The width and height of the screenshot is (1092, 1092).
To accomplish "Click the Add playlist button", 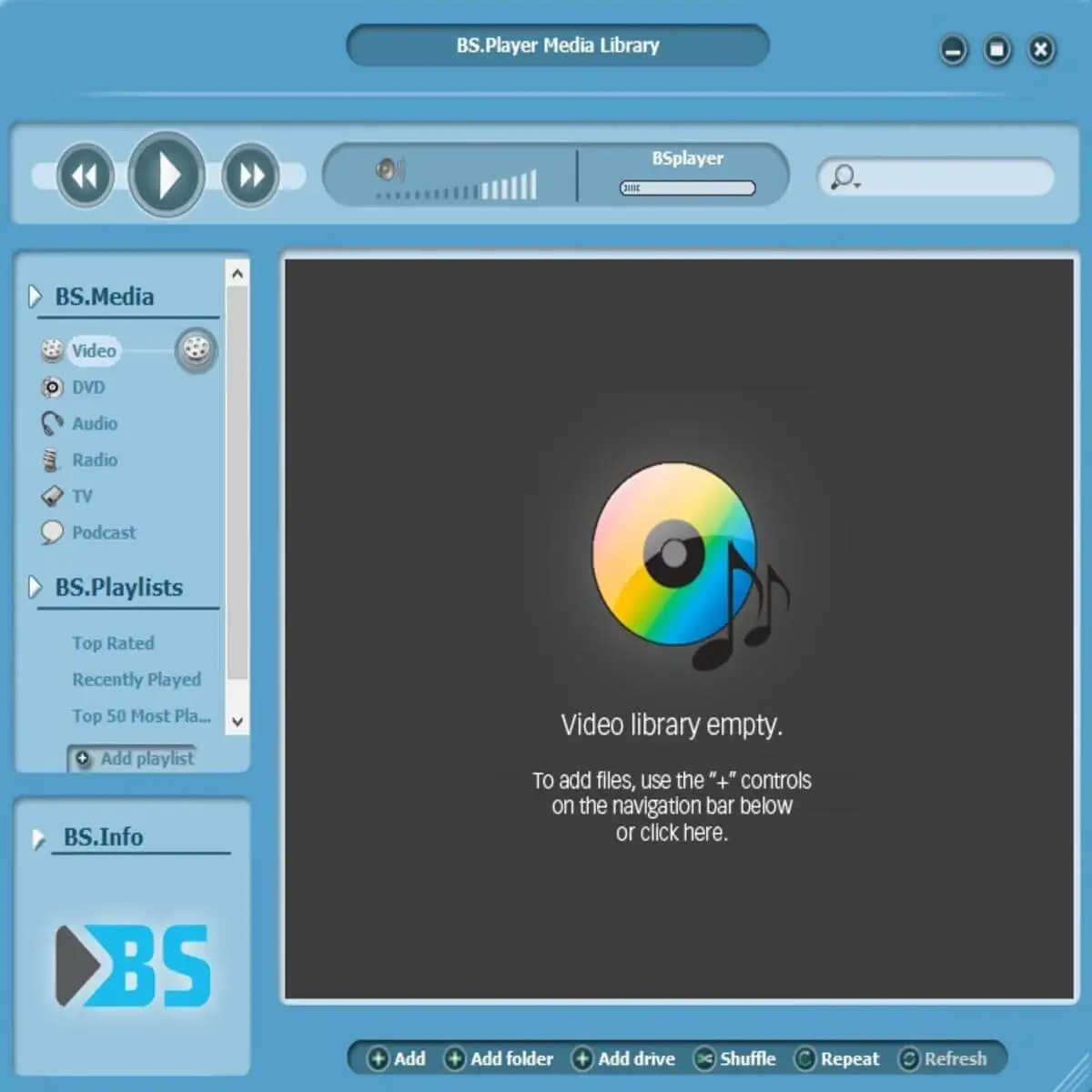I will tap(134, 758).
